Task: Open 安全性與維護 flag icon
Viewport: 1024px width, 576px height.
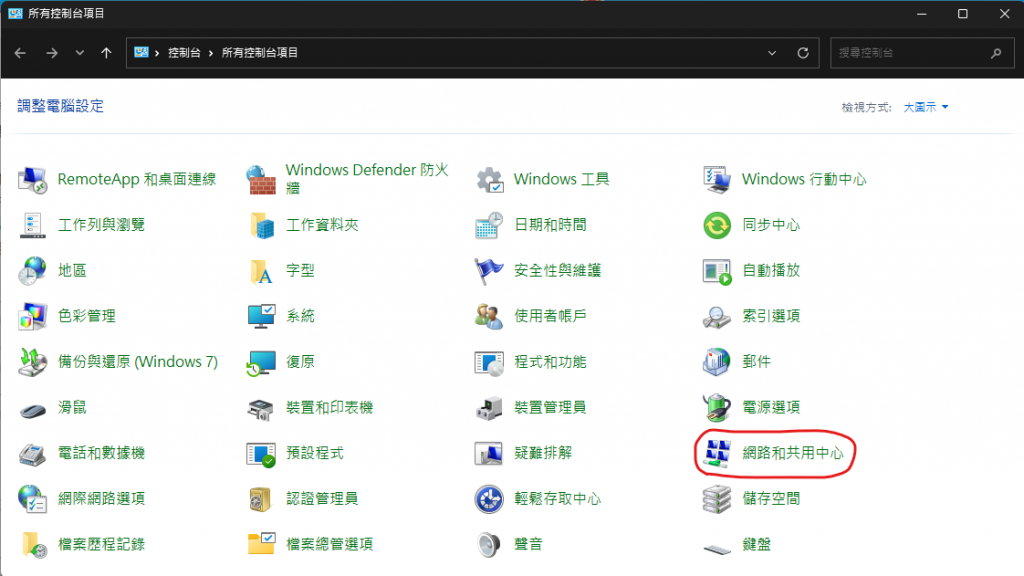Action: tap(489, 271)
